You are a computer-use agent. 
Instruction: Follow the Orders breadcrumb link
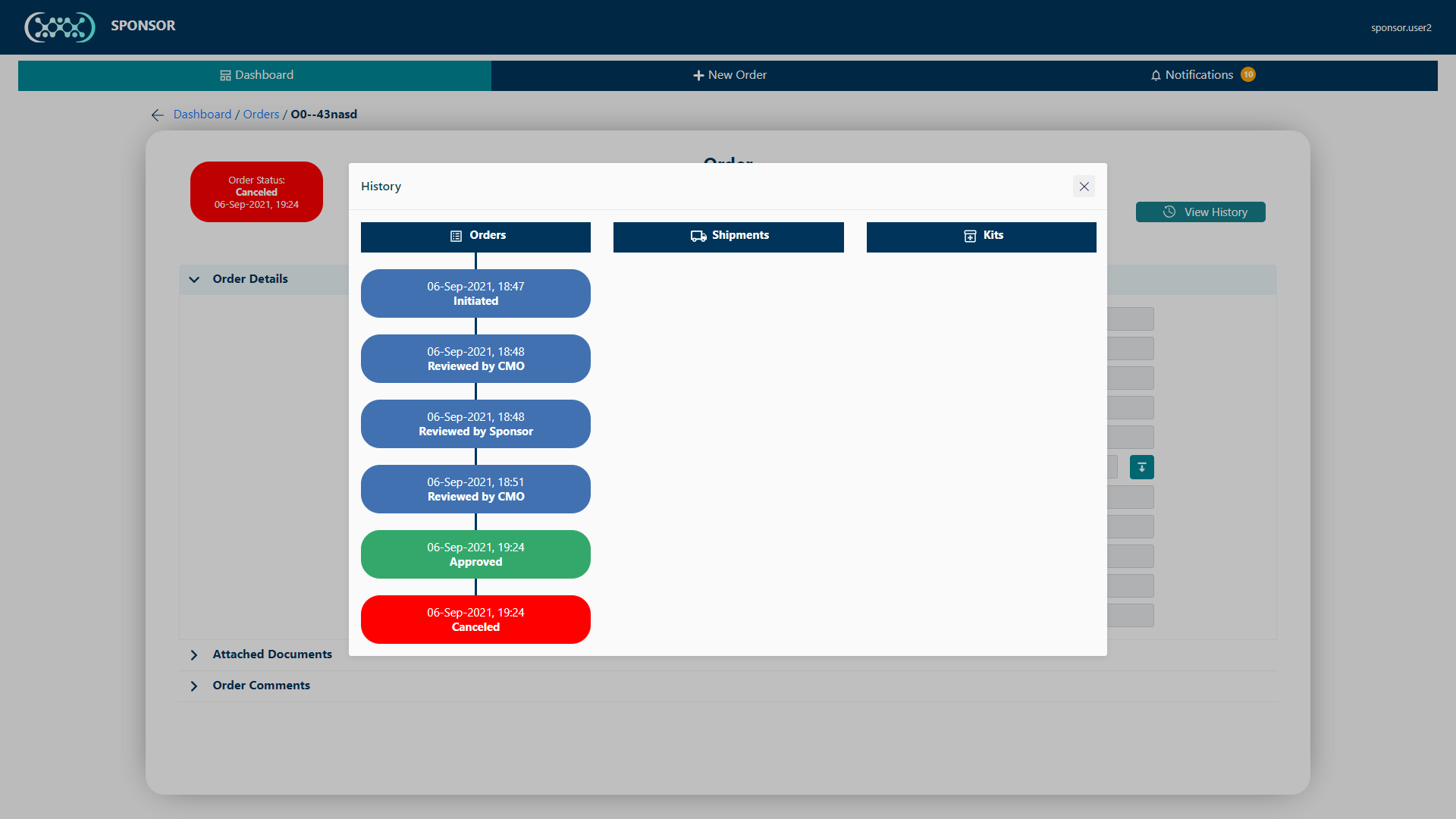261,115
